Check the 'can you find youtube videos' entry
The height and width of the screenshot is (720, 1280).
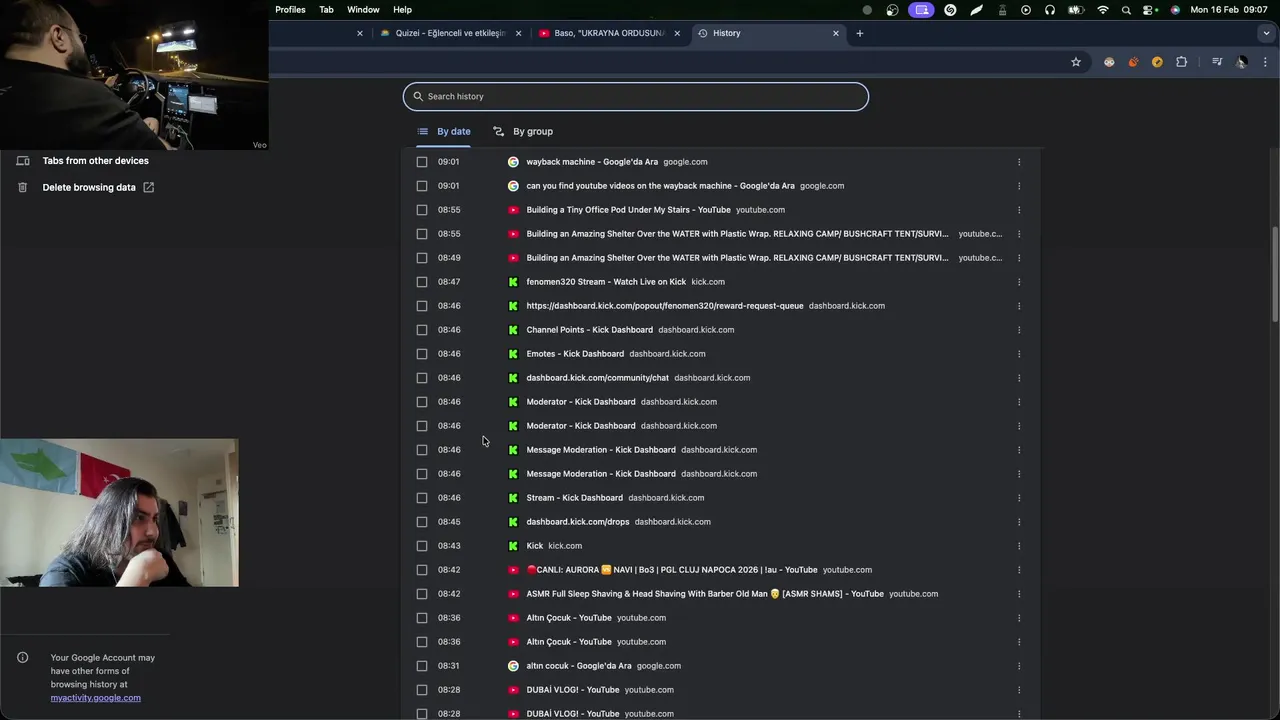422,186
